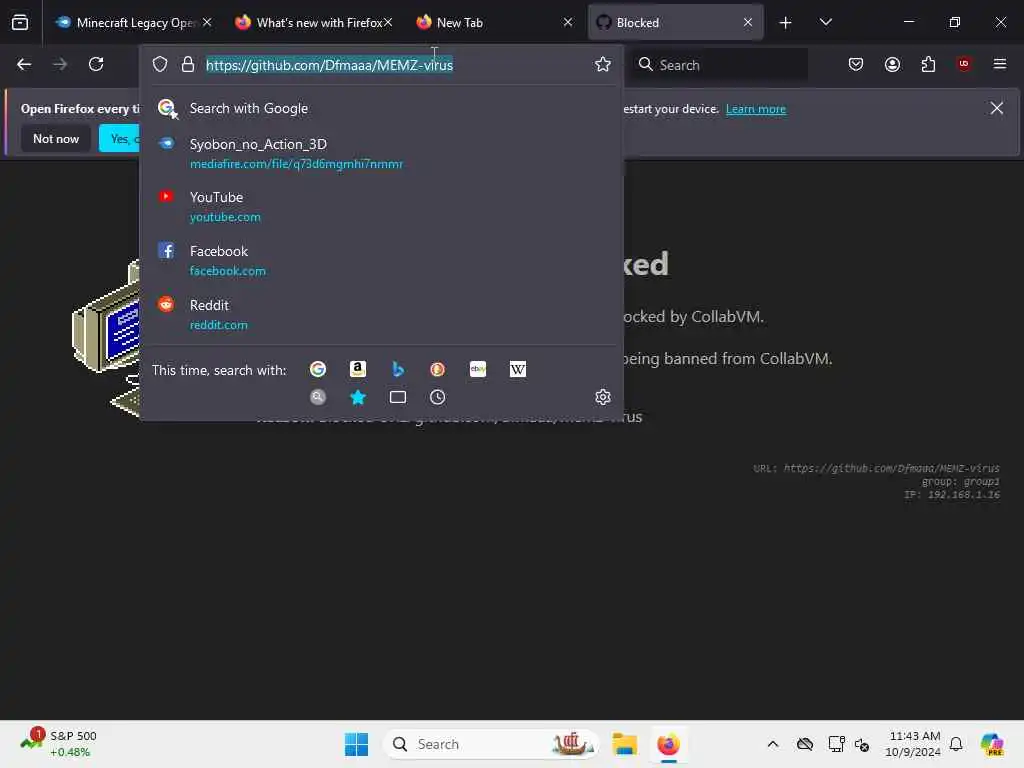Open uBlock Origin extension icon
Viewport: 1024px width, 768px height.
point(964,64)
